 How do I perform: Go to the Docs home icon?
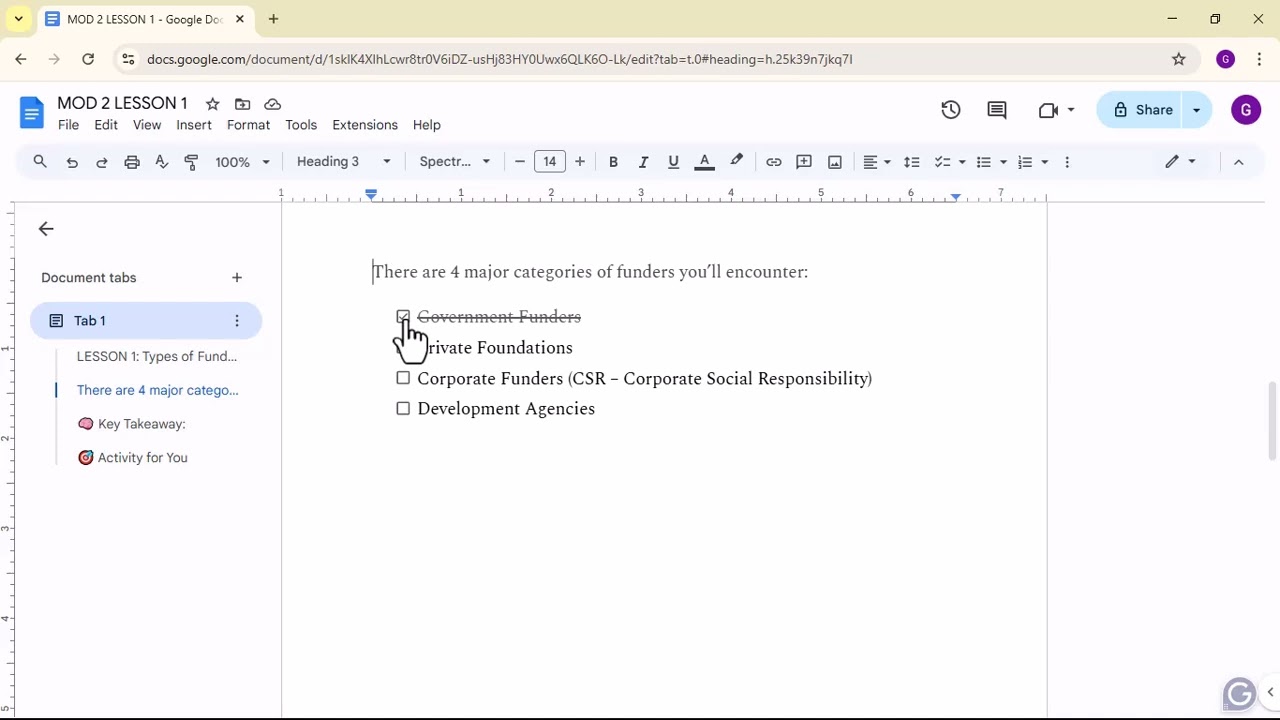32,113
